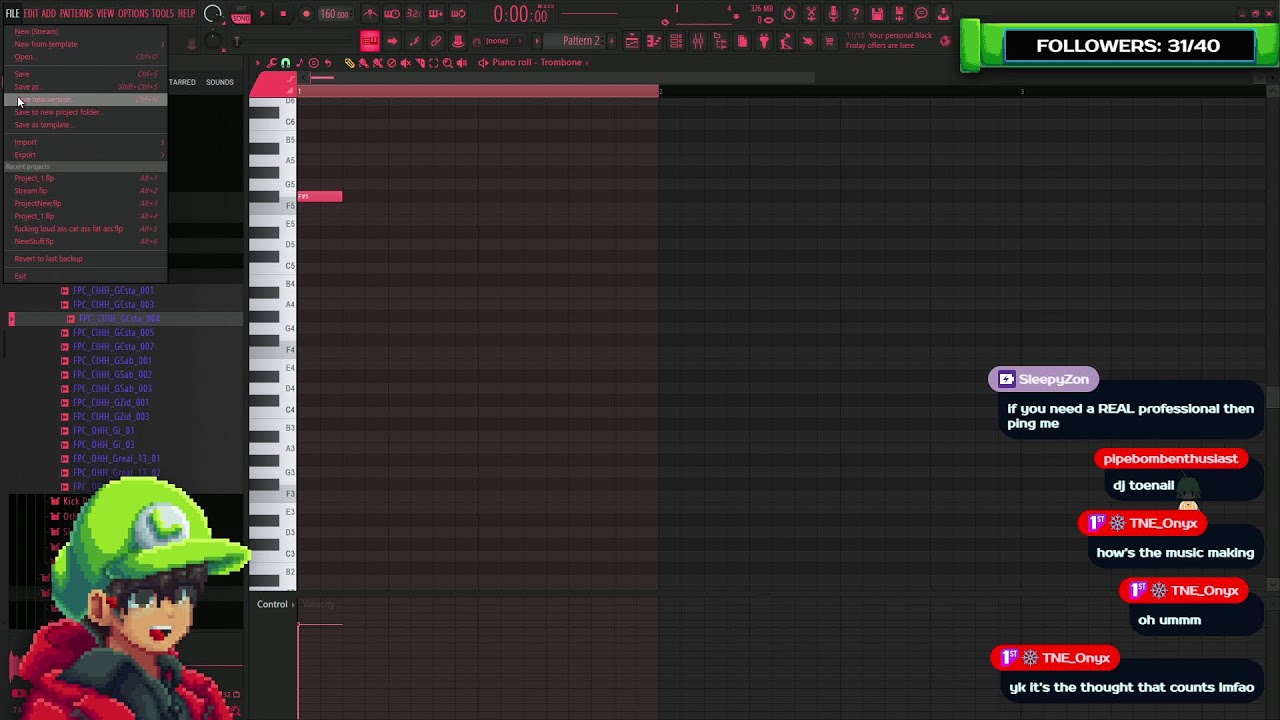Open the Mixer view icon
Image resolution: width=1280 pixels, height=720 pixels.
click(x=698, y=41)
